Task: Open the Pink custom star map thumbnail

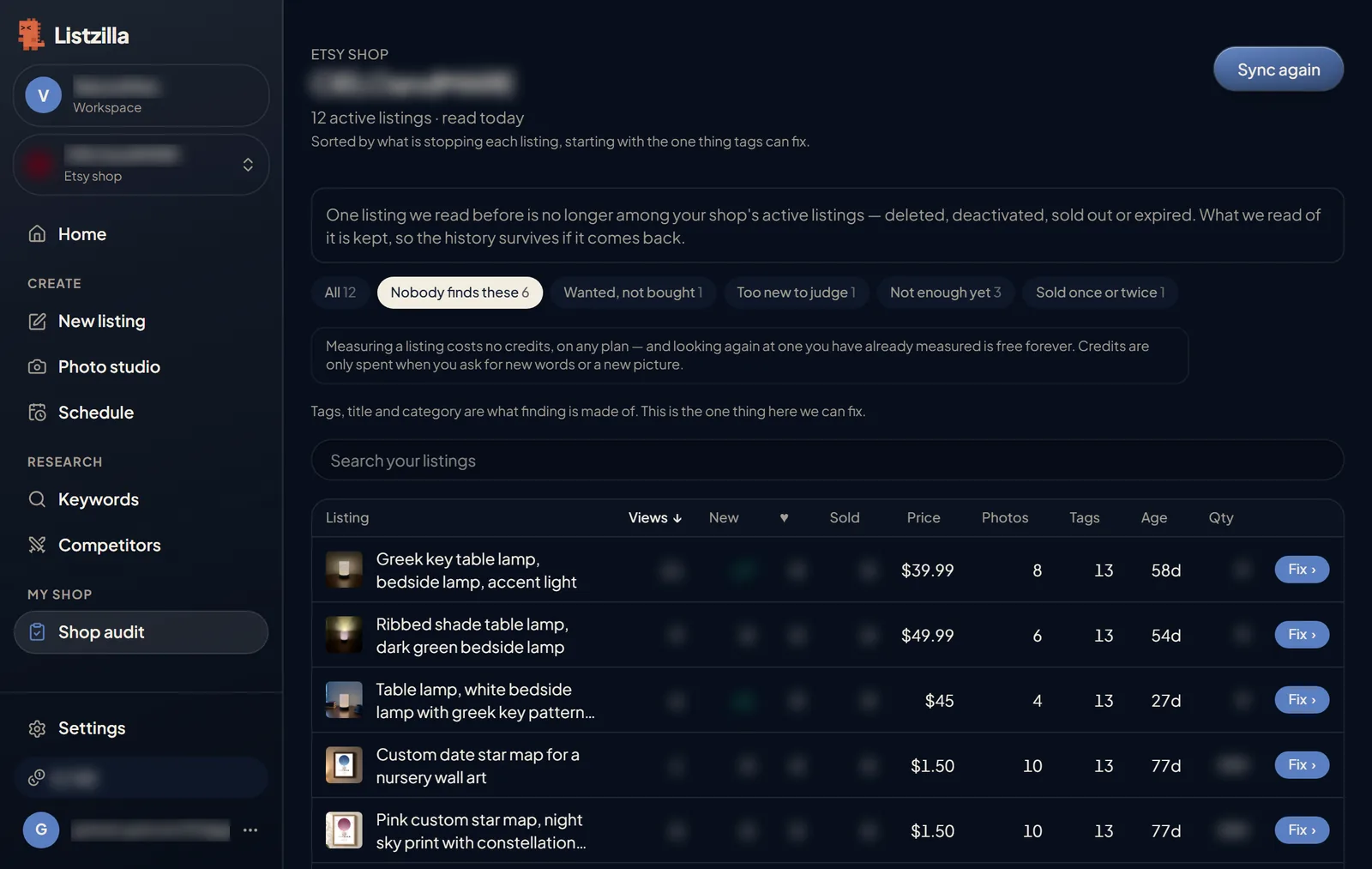Action: pyautogui.click(x=344, y=830)
